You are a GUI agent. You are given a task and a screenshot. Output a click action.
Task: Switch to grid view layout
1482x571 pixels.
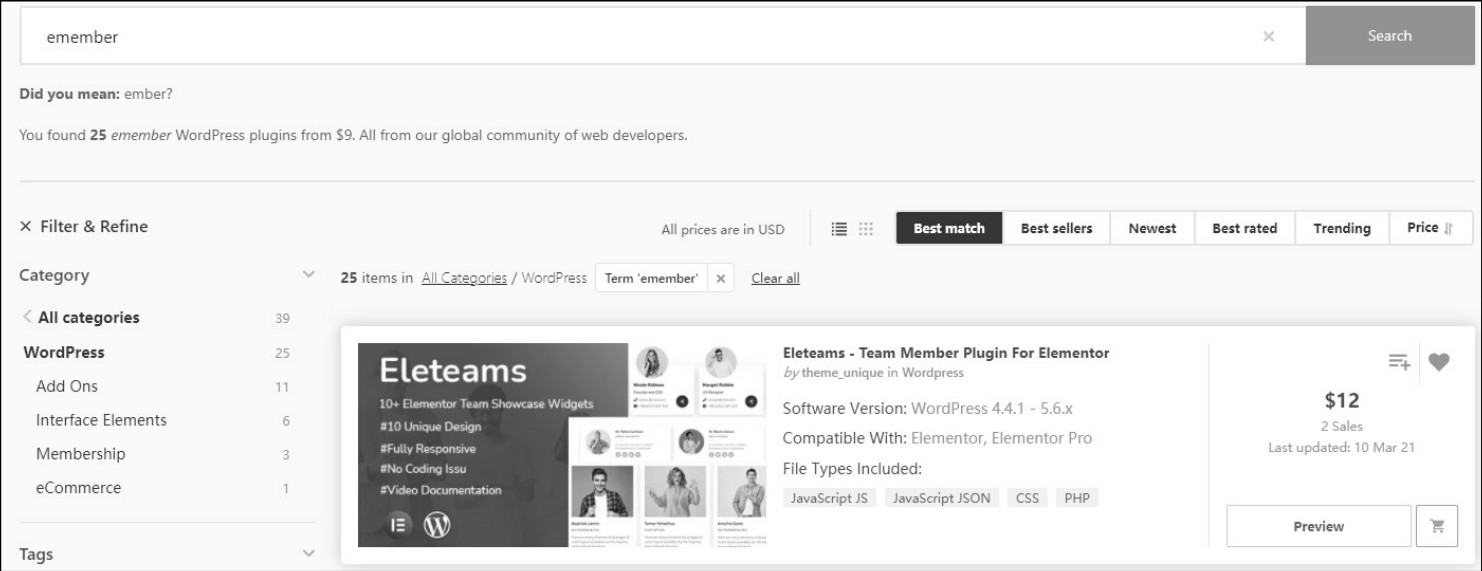click(x=867, y=228)
